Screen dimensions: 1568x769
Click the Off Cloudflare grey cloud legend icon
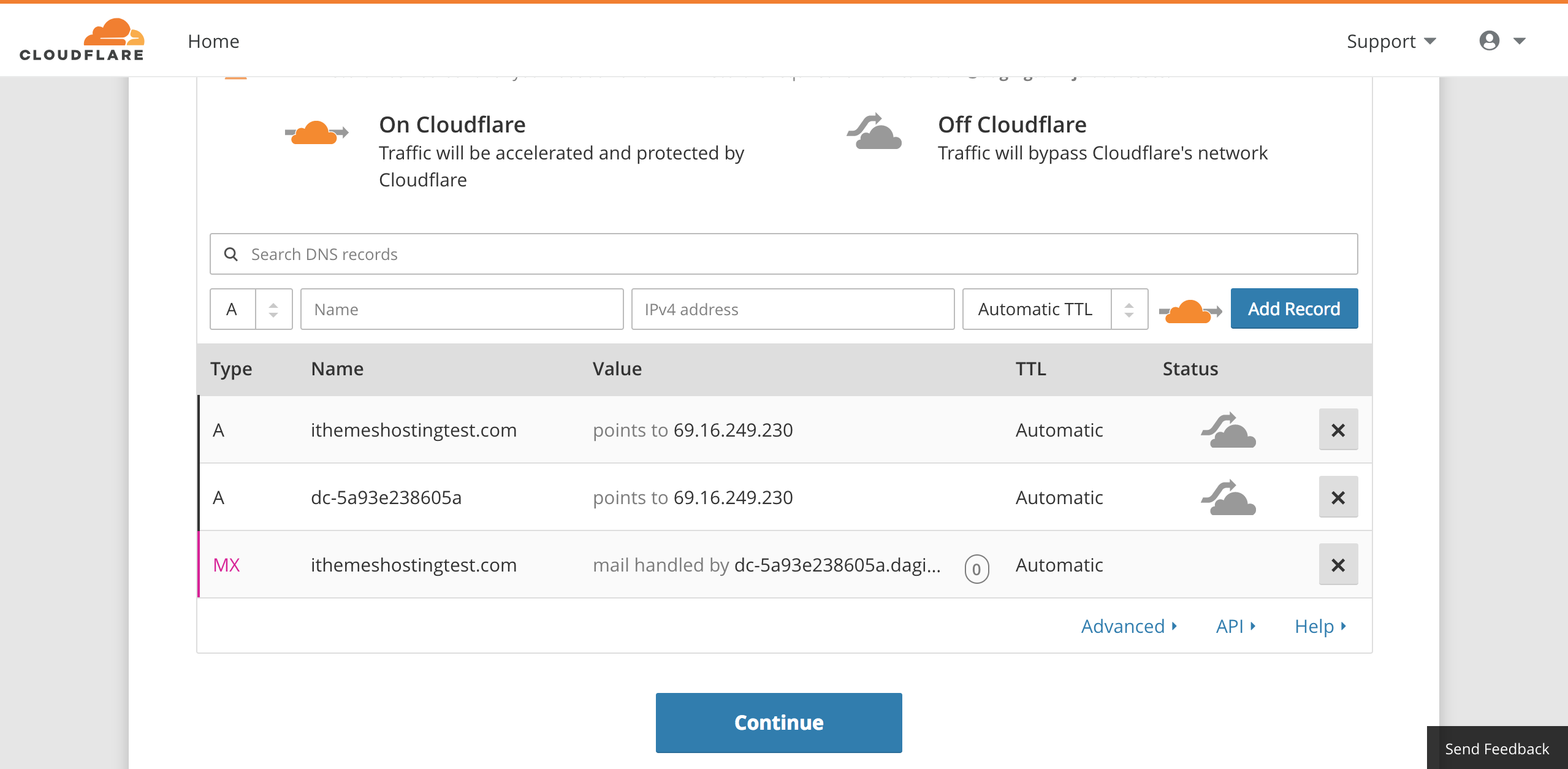coord(874,131)
